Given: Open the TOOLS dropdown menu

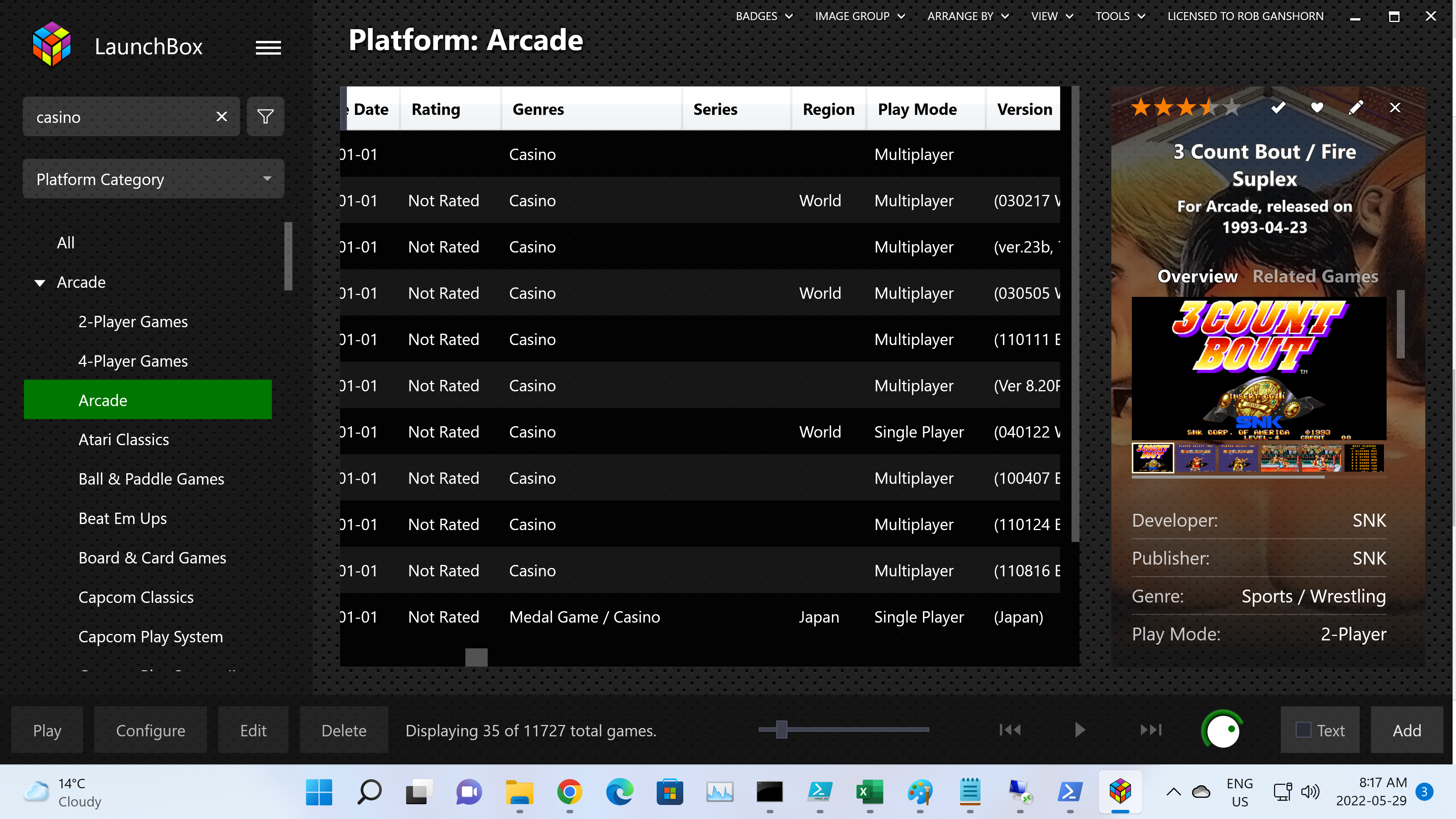Looking at the screenshot, I should 1120,16.
